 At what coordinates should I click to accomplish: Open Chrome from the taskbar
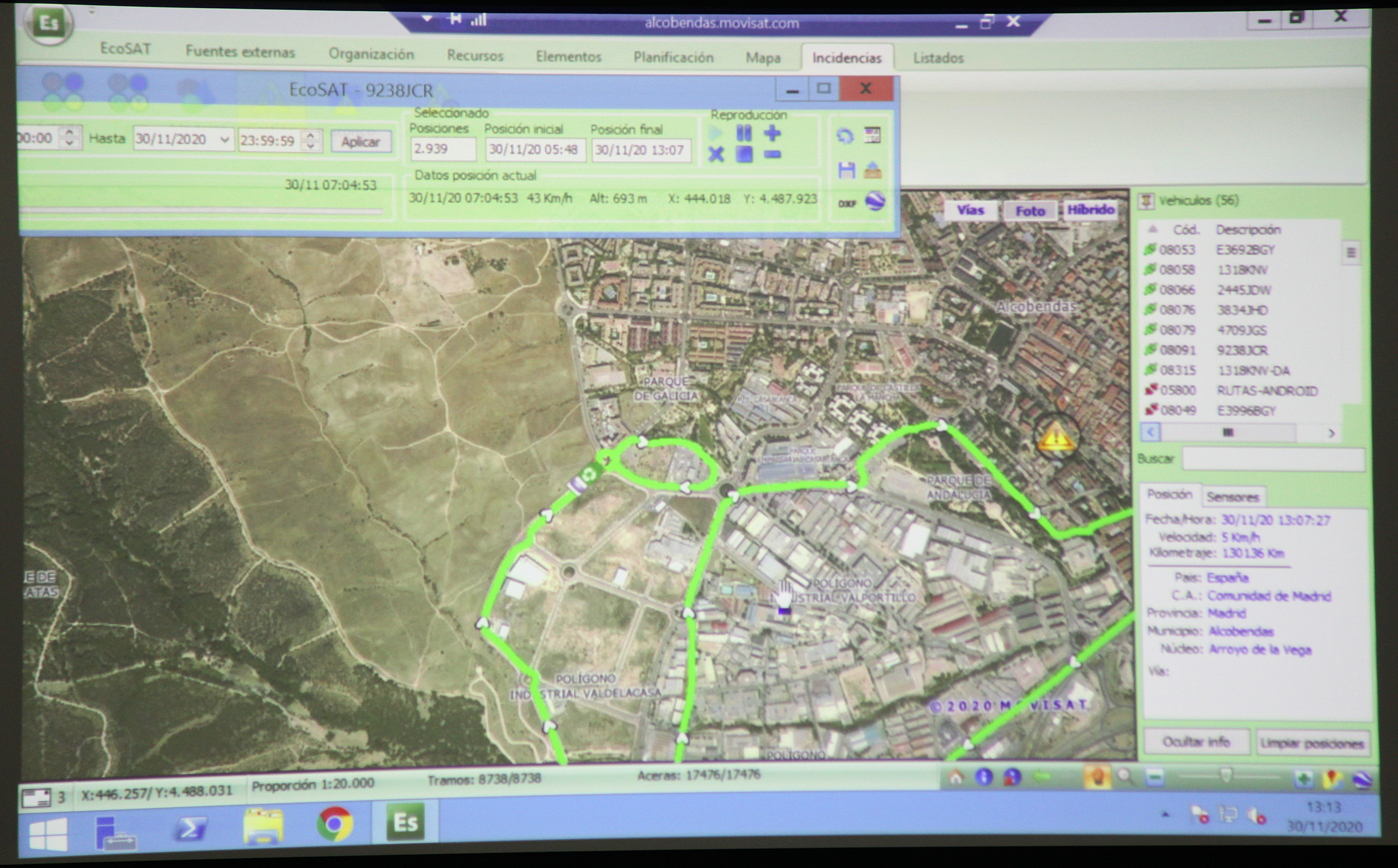(x=335, y=824)
